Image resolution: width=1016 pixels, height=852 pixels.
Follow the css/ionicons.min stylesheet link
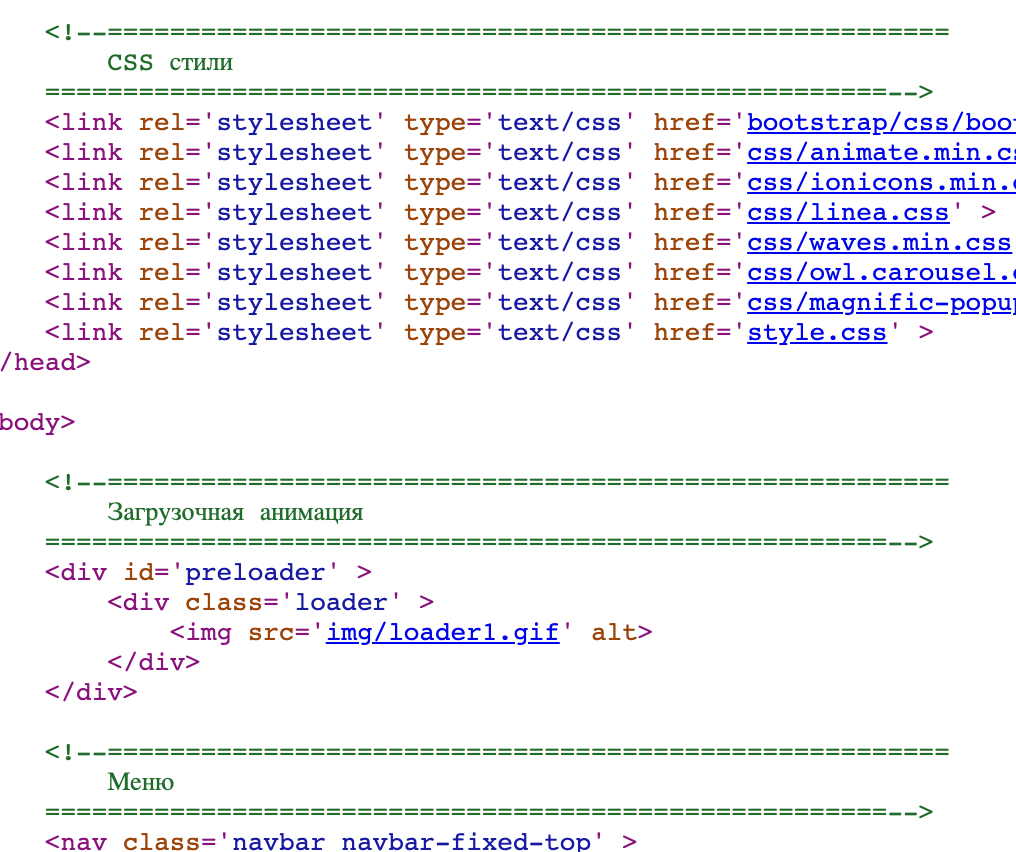tap(880, 183)
